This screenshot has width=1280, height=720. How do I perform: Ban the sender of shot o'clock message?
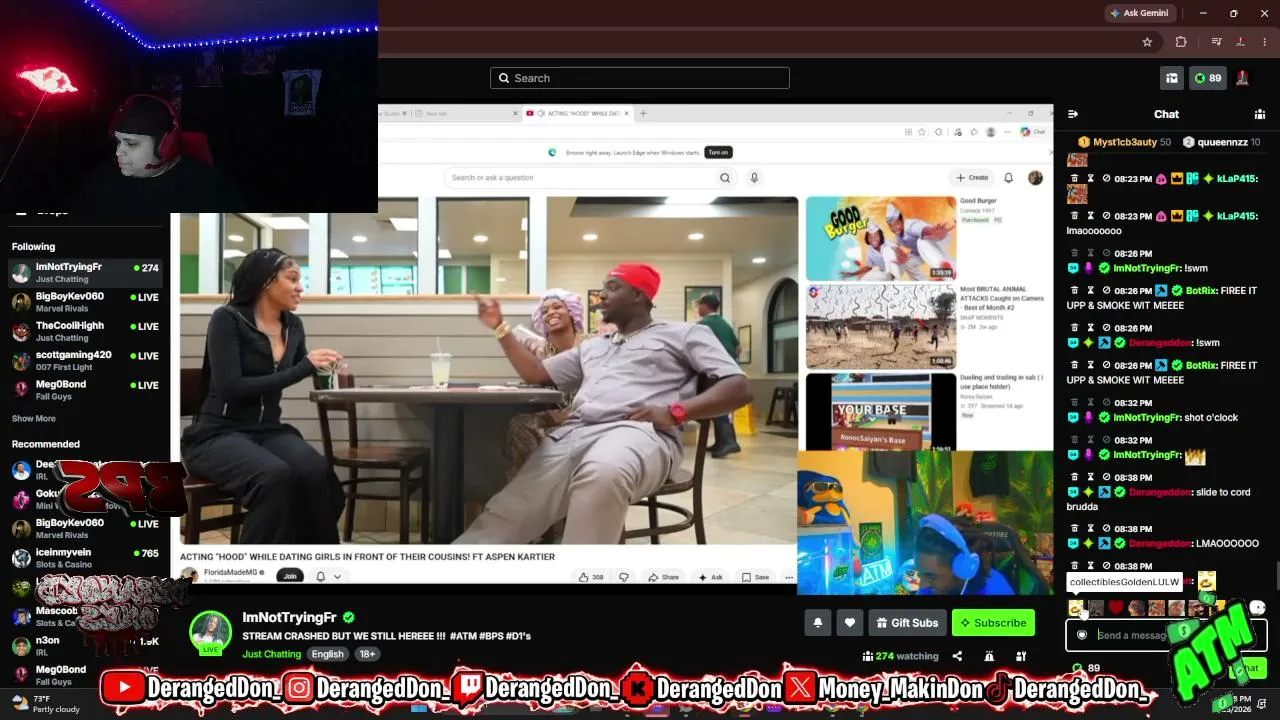[1107, 403]
